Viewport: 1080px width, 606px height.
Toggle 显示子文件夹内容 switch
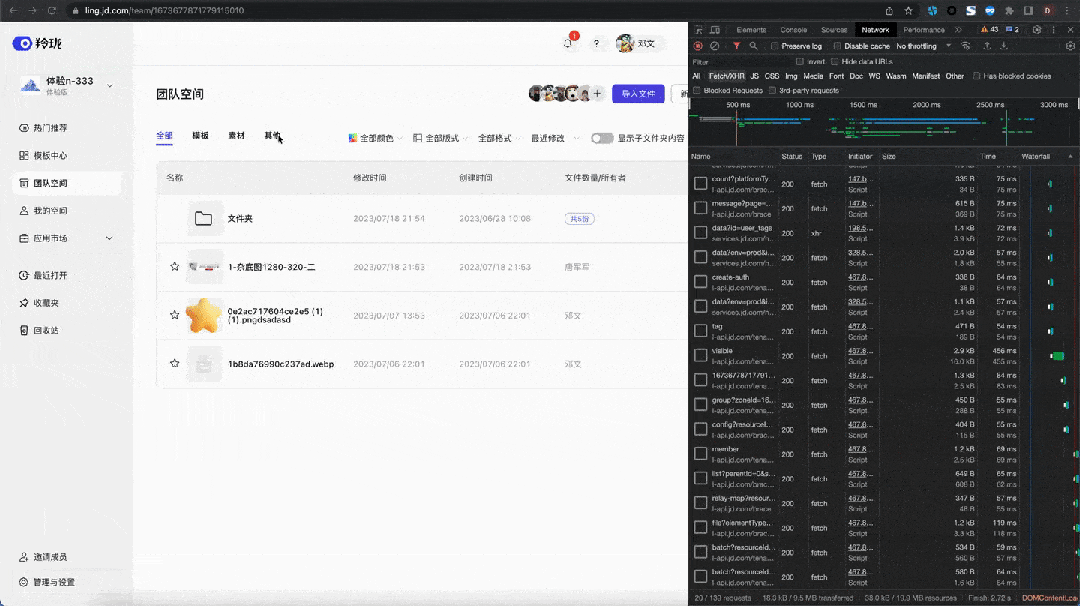[602, 139]
